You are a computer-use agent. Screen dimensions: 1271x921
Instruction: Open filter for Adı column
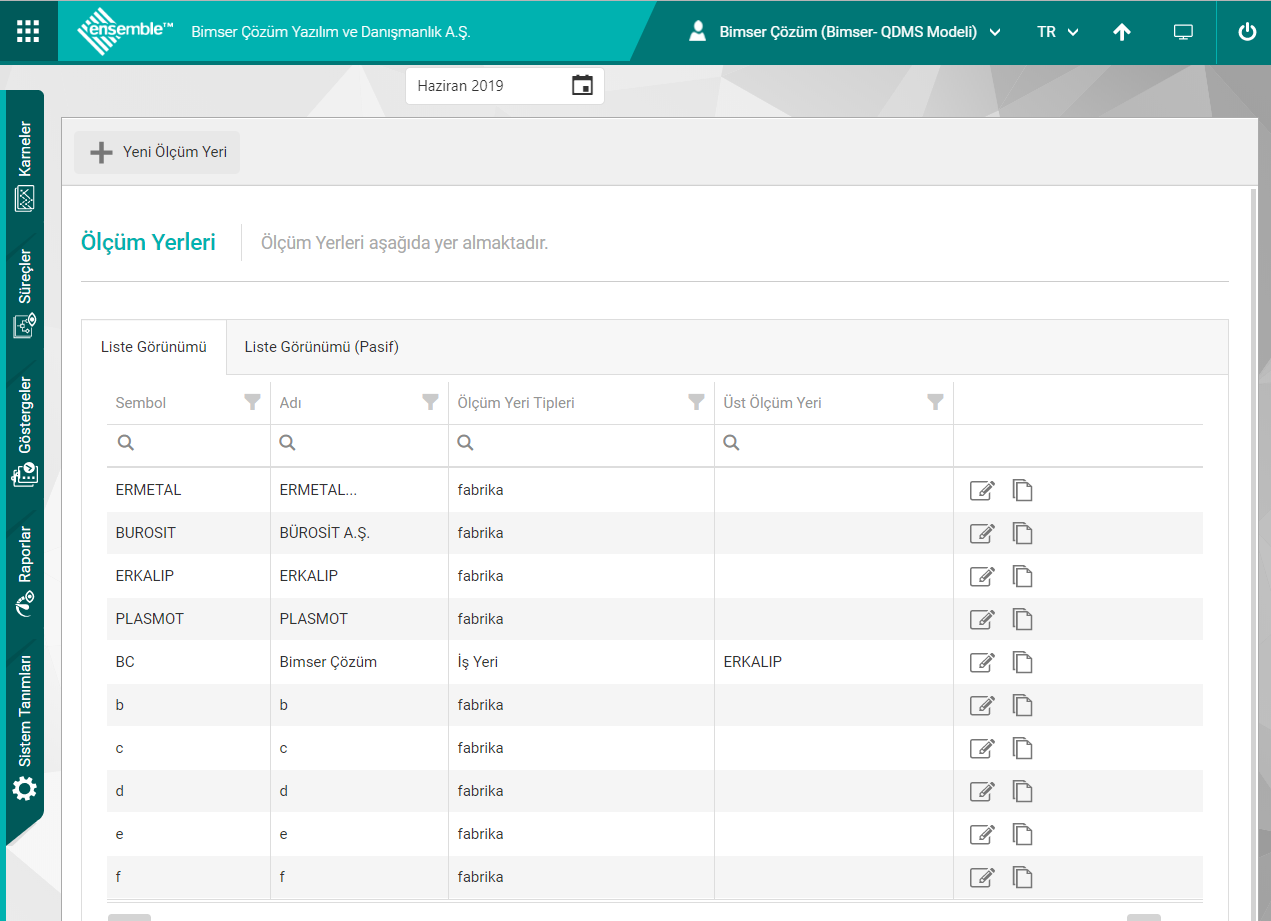pyautogui.click(x=430, y=402)
